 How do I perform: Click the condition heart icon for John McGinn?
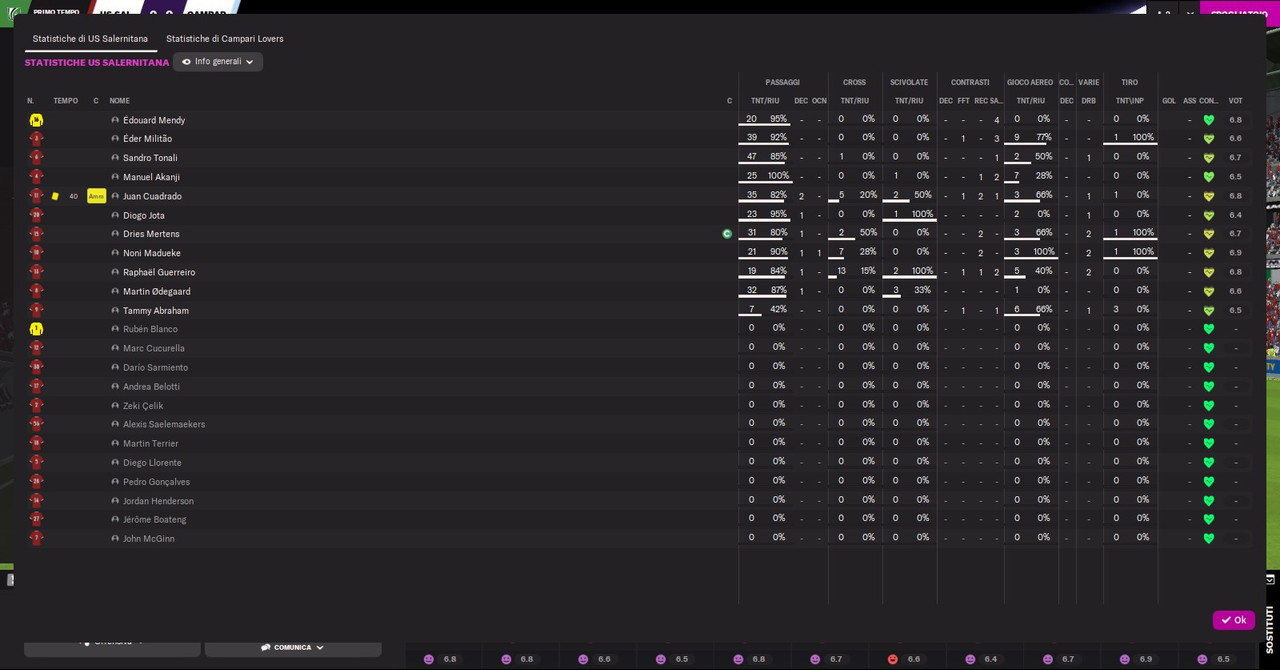(1208, 539)
